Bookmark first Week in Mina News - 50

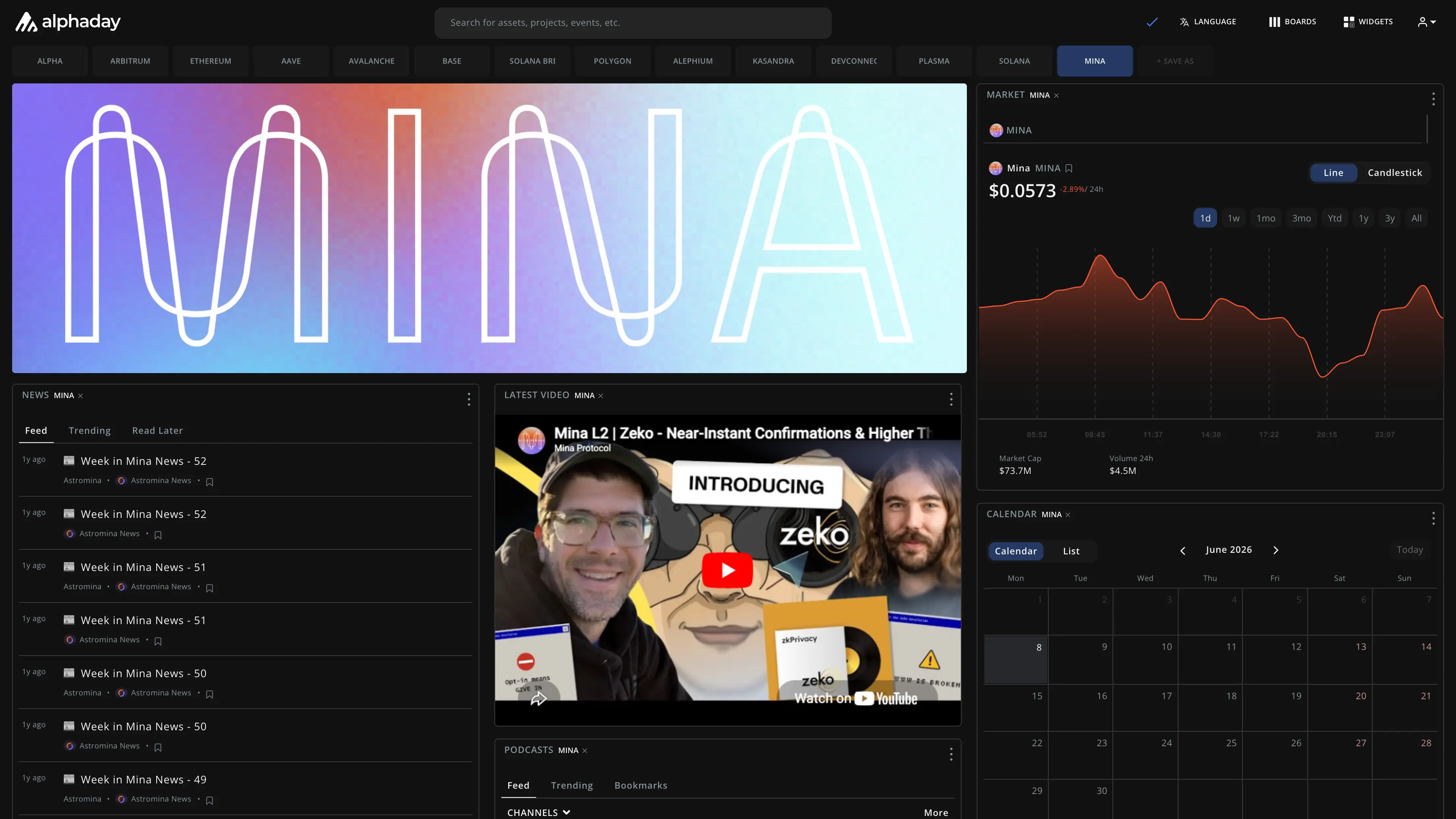[x=210, y=694]
